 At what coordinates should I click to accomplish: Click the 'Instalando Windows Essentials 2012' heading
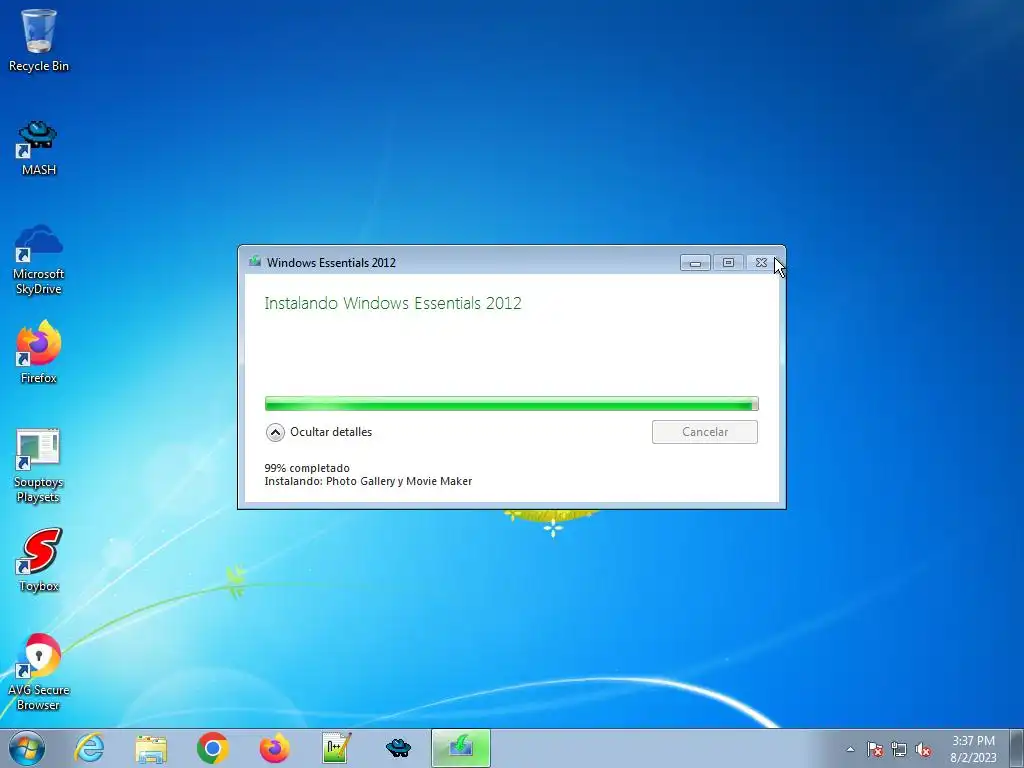[x=392, y=303]
